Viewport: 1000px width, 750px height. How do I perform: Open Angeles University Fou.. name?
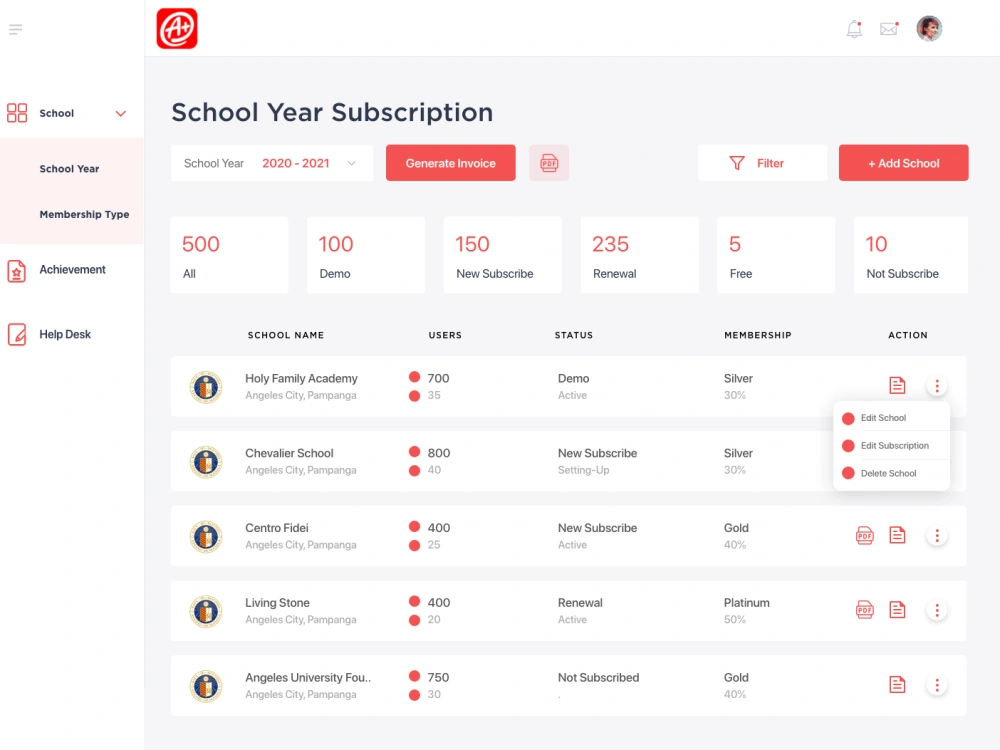[308, 678]
